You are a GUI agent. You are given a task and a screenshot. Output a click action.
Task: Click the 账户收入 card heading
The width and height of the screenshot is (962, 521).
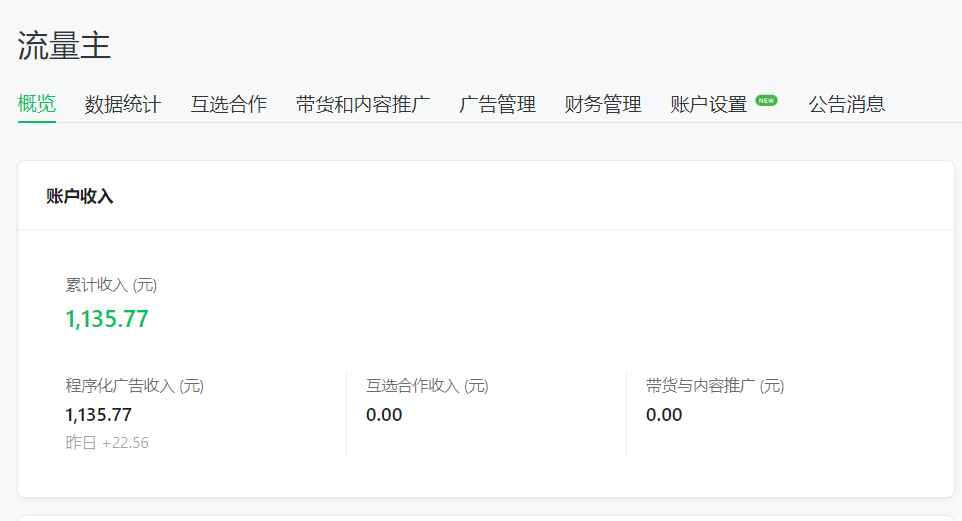(80, 197)
